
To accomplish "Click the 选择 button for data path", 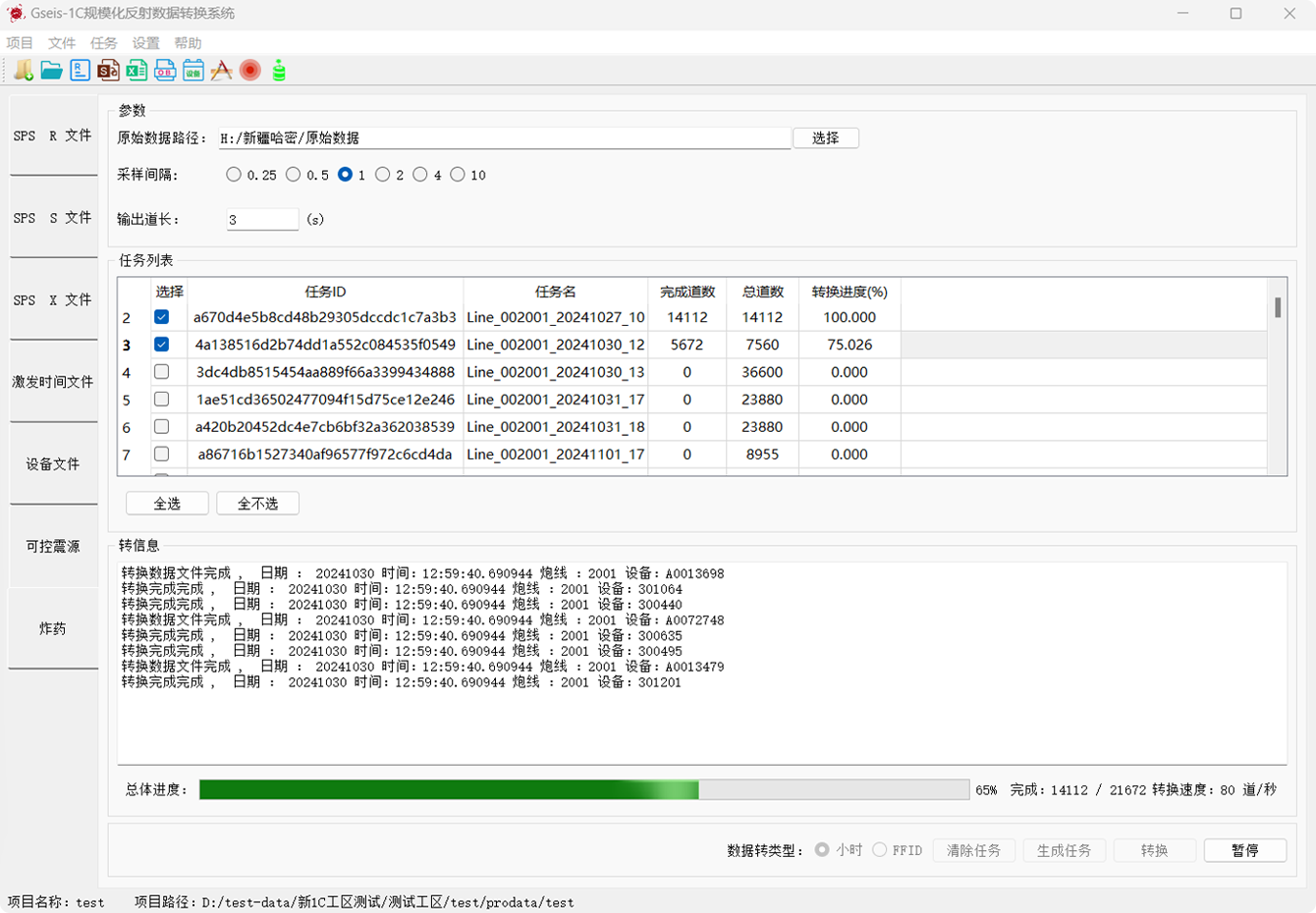I will 825,138.
